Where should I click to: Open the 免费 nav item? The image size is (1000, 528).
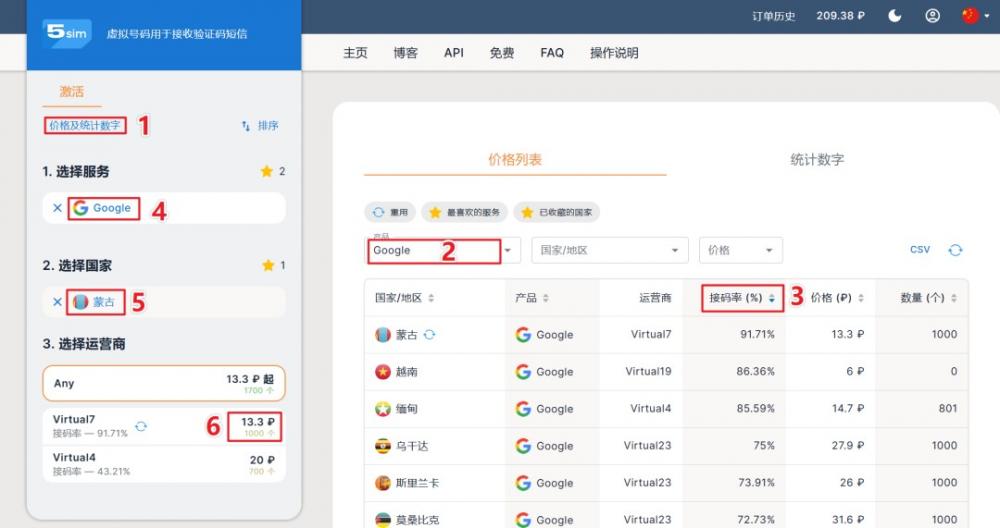coord(502,53)
